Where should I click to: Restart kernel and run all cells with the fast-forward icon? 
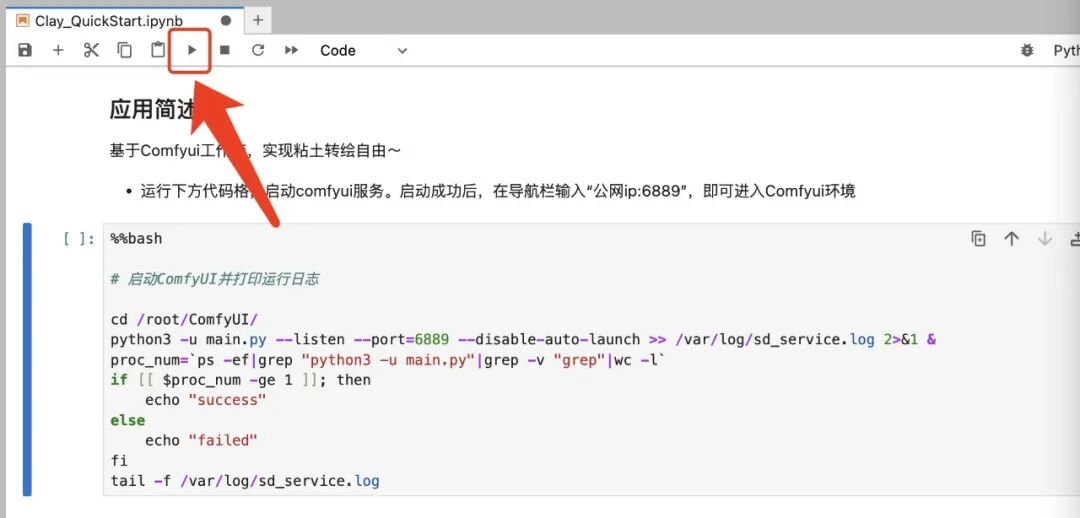(x=291, y=50)
